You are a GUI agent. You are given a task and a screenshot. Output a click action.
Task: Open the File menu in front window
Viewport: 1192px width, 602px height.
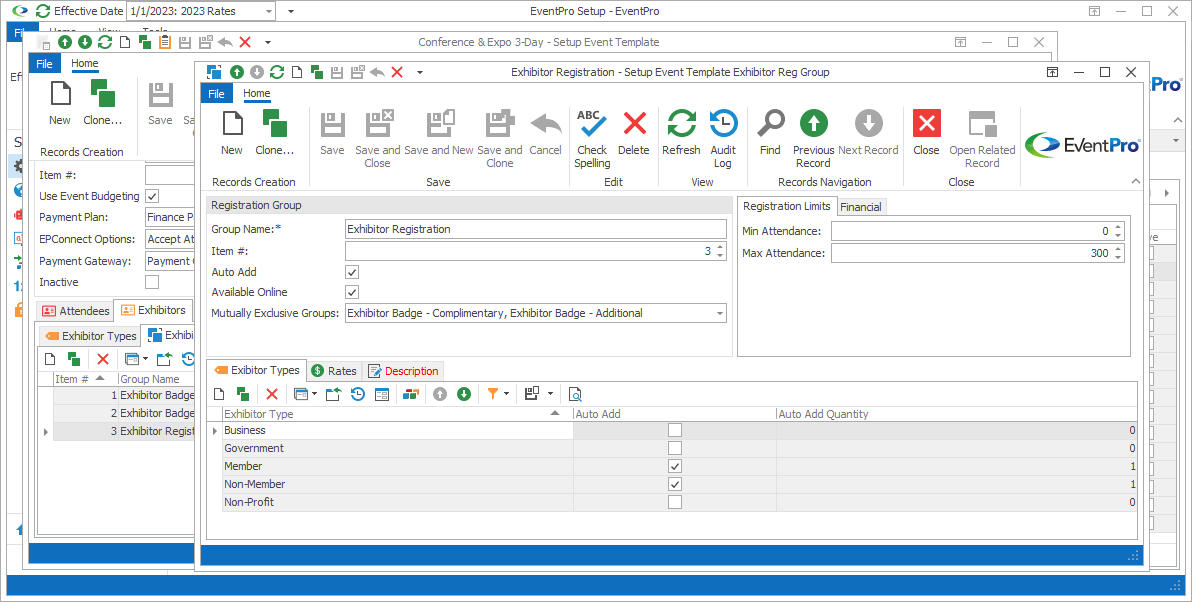point(217,93)
